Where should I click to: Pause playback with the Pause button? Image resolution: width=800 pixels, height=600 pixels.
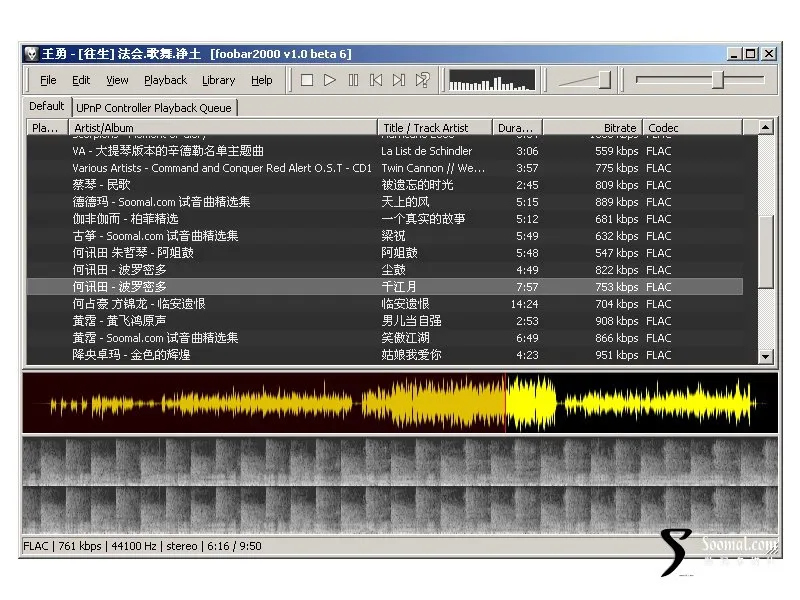(x=353, y=80)
